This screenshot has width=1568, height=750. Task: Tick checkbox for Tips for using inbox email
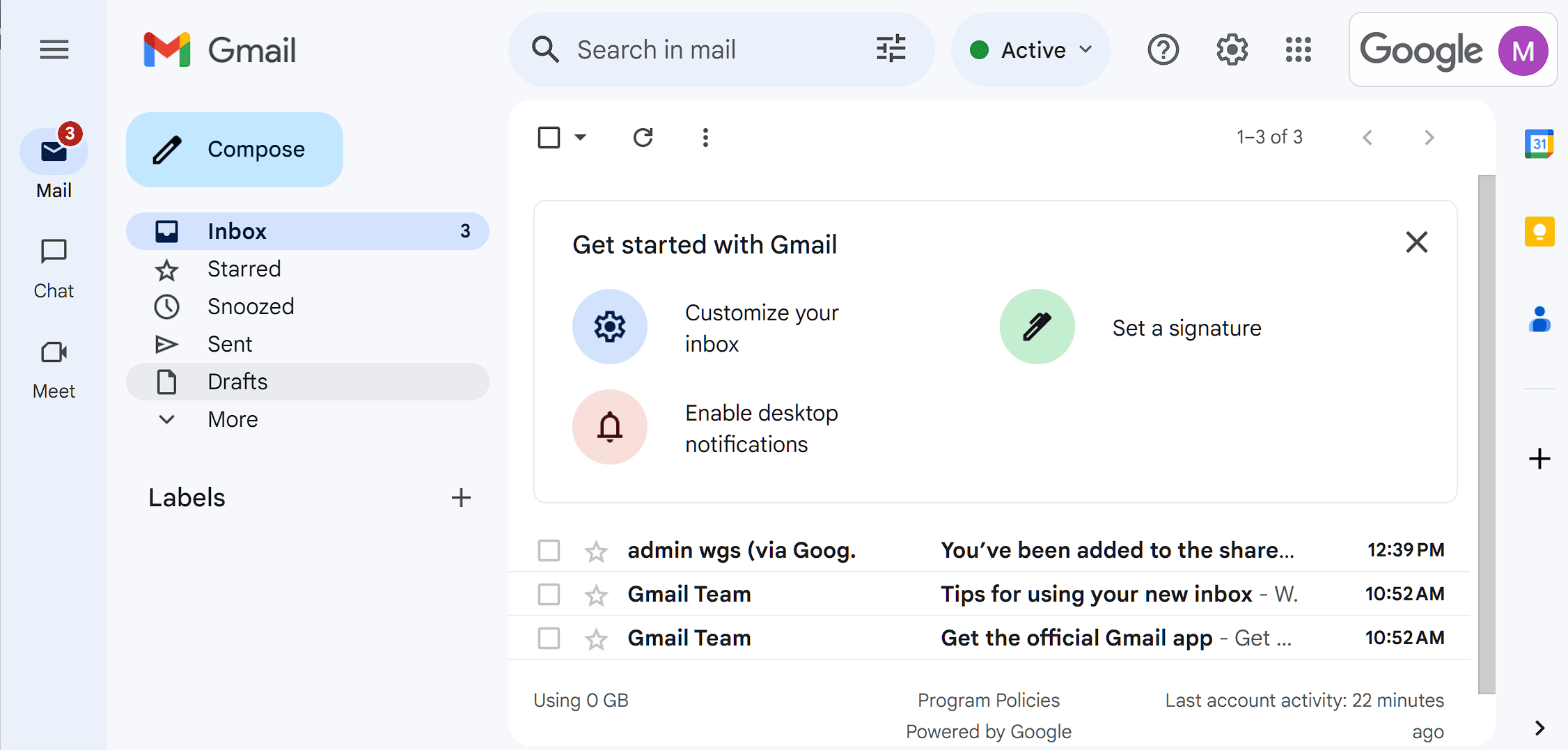[549, 594]
